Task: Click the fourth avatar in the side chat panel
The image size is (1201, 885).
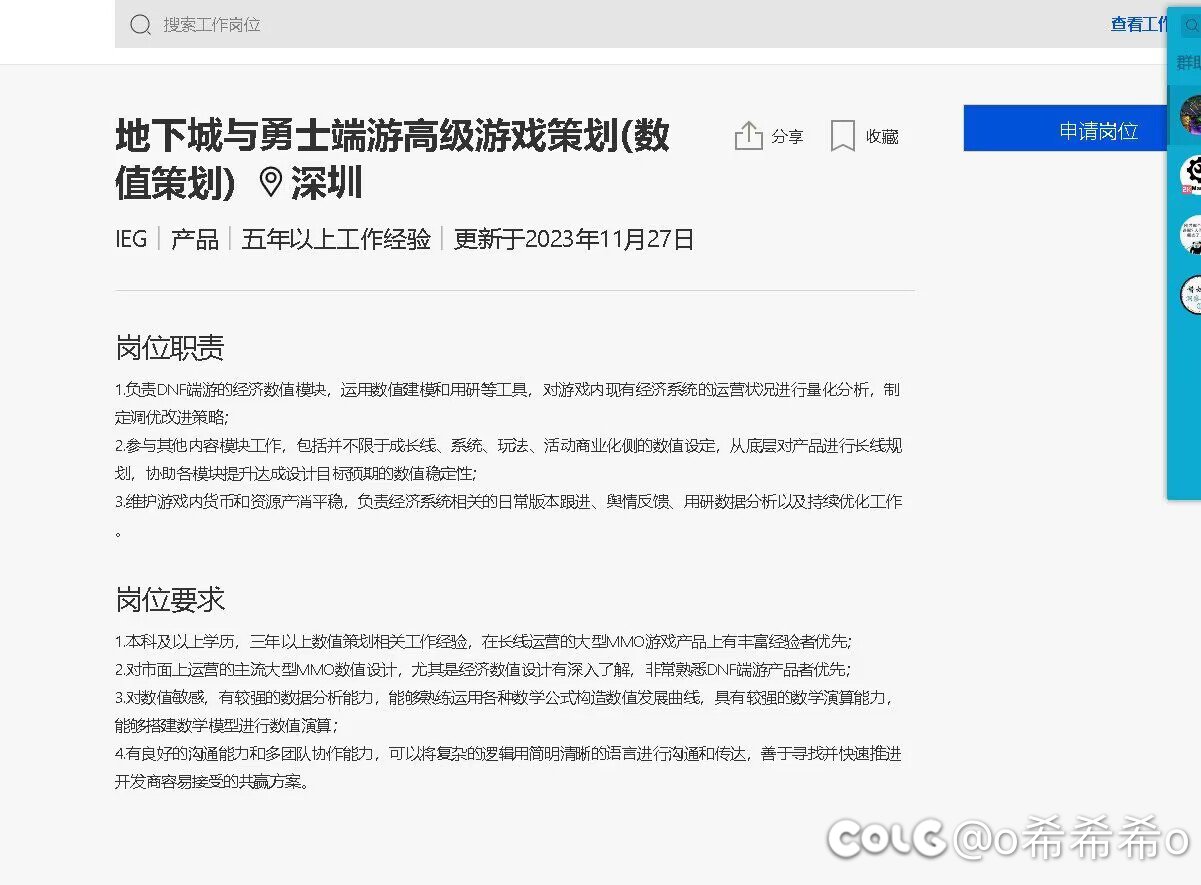Action: [x=1190, y=295]
